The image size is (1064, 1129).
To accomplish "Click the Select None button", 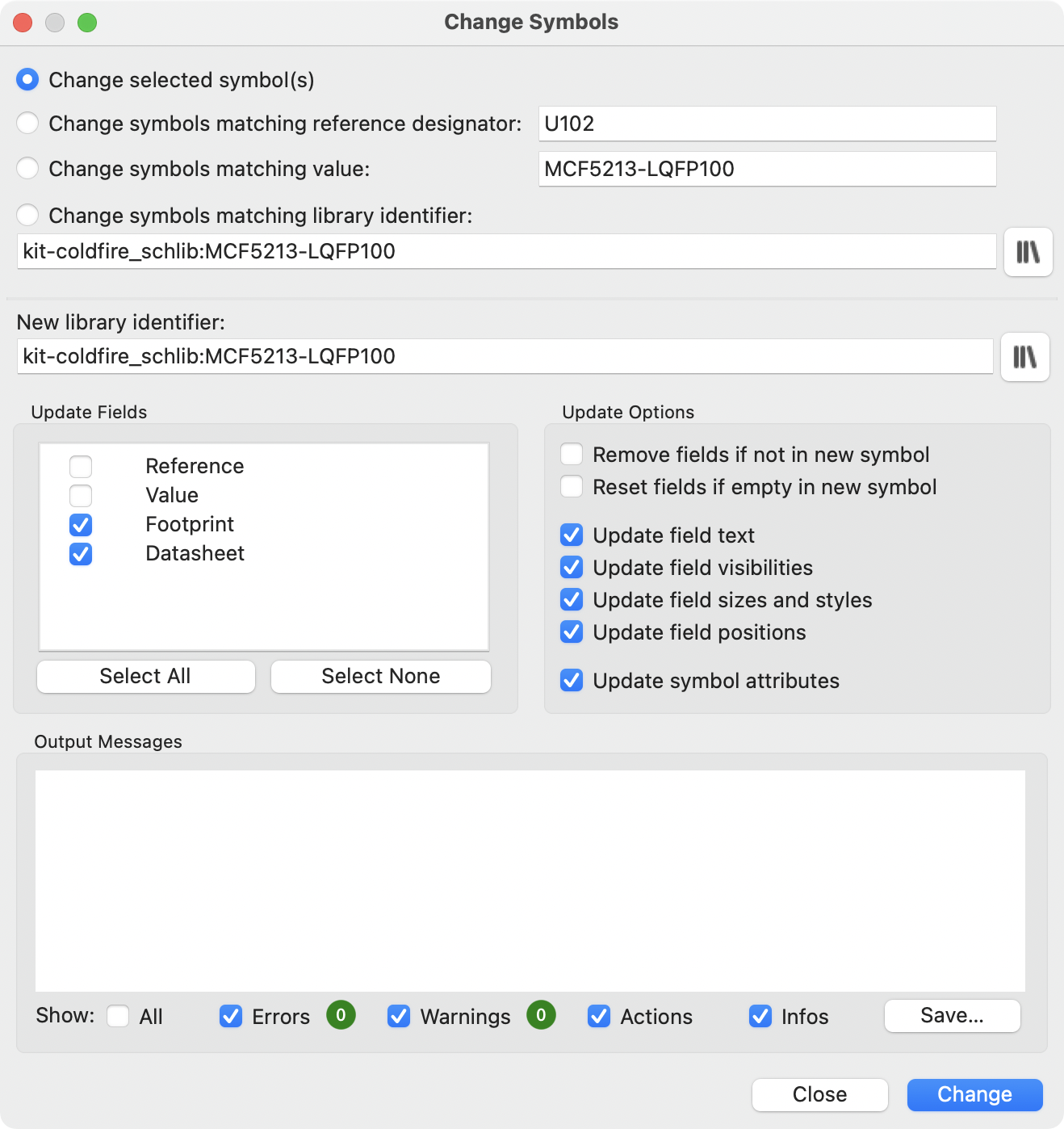I will pyautogui.click(x=380, y=676).
